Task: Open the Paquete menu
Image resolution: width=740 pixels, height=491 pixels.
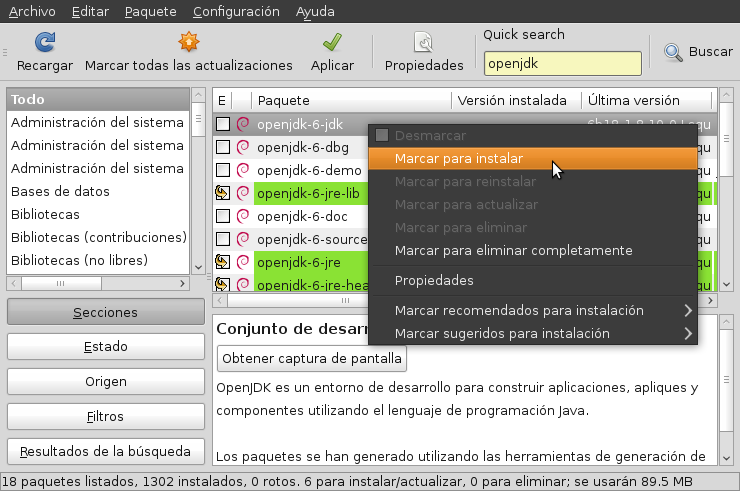Action: point(151,11)
